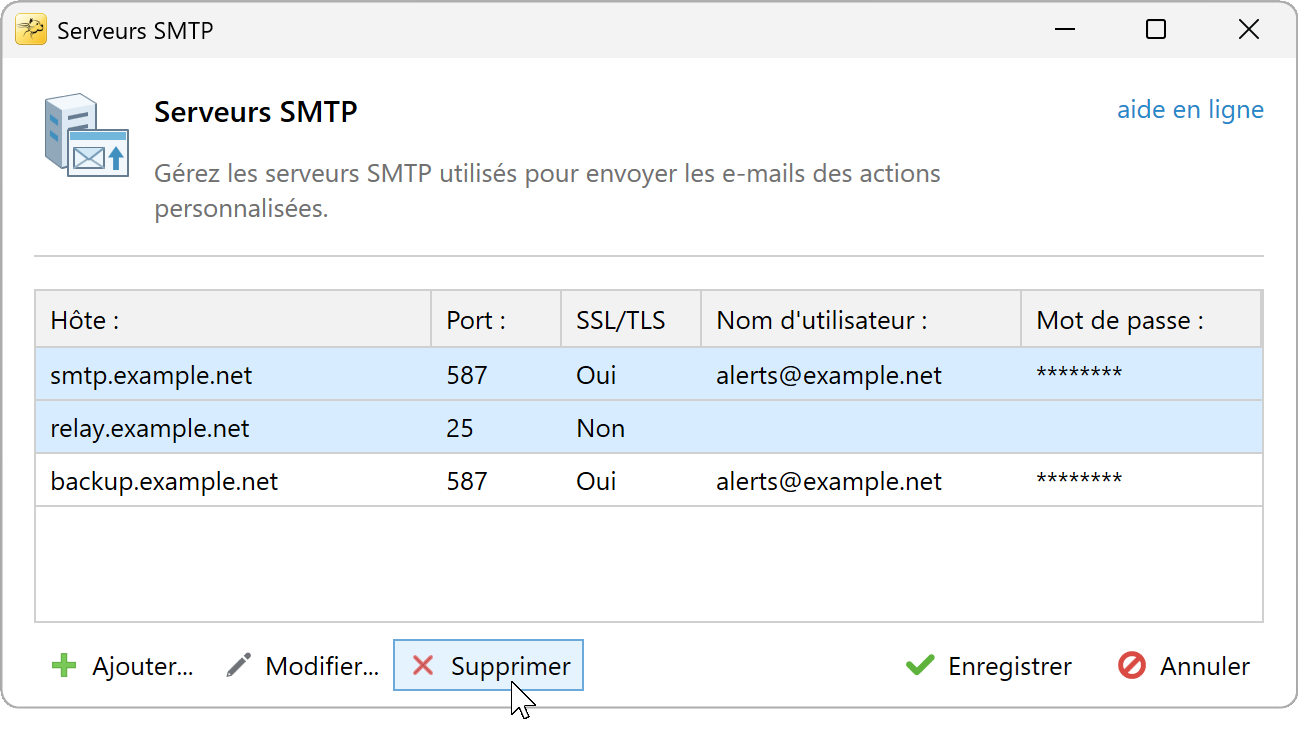Save changes with the Enregistrer label
This screenshot has height=750, width=1298.
1010,667
